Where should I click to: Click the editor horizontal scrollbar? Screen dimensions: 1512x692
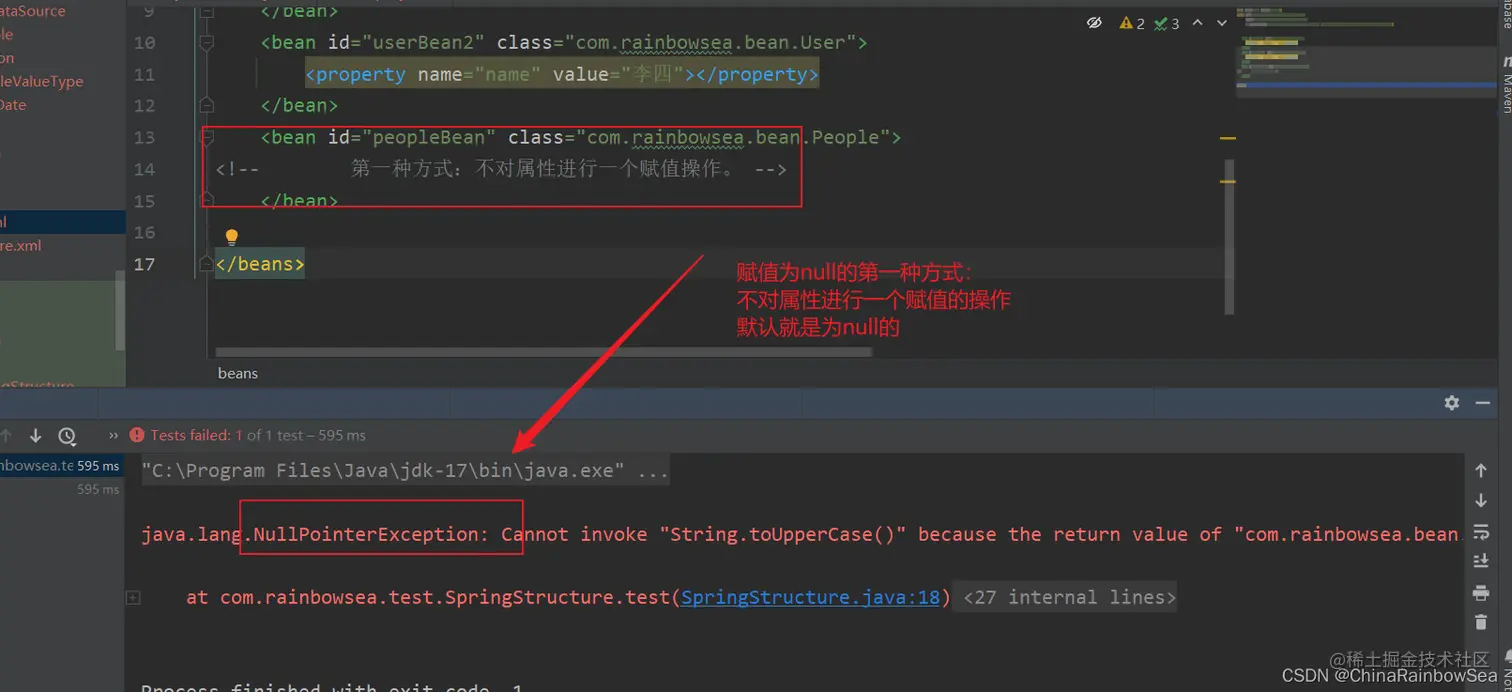click(543, 352)
